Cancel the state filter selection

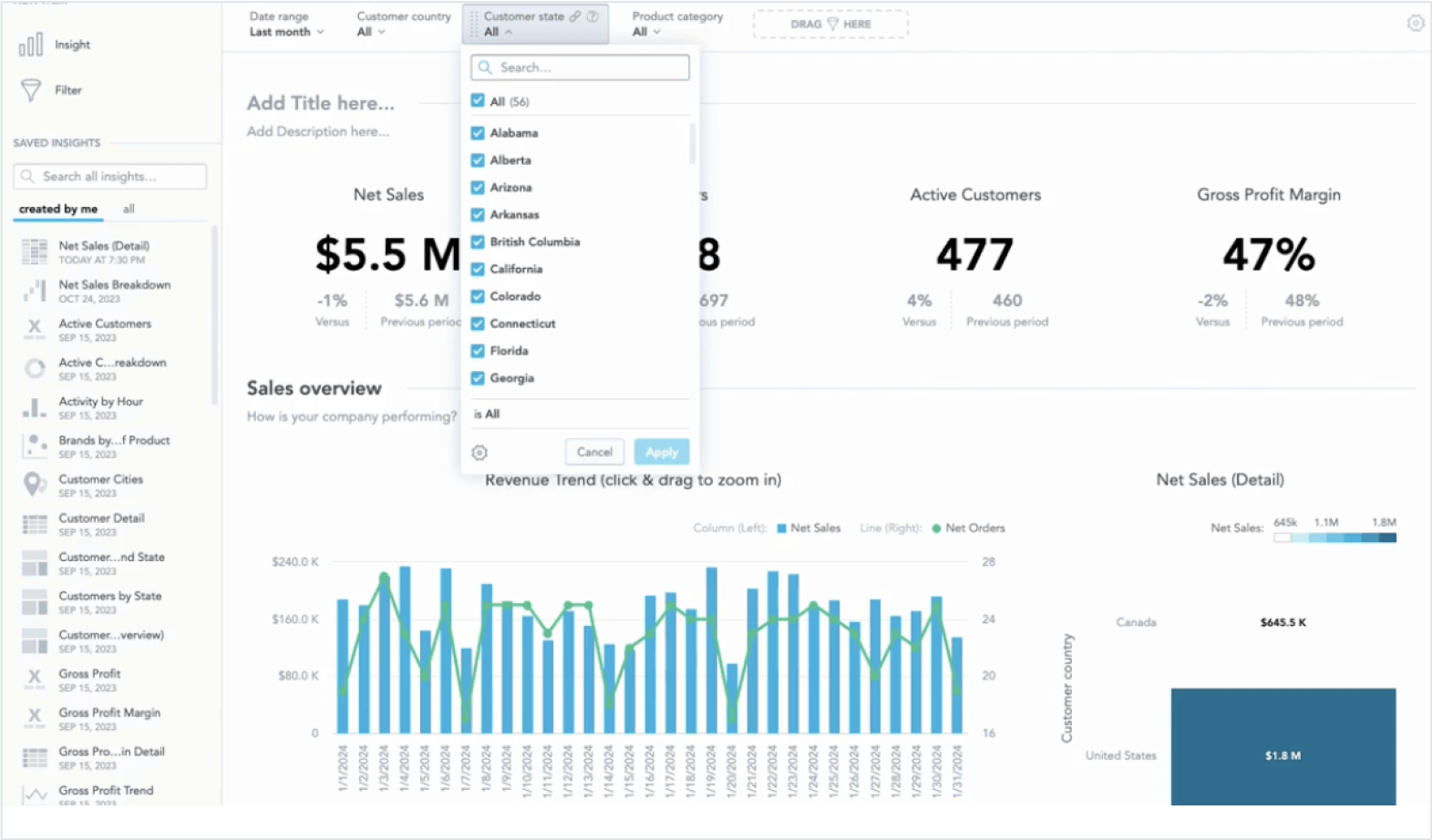coord(594,452)
